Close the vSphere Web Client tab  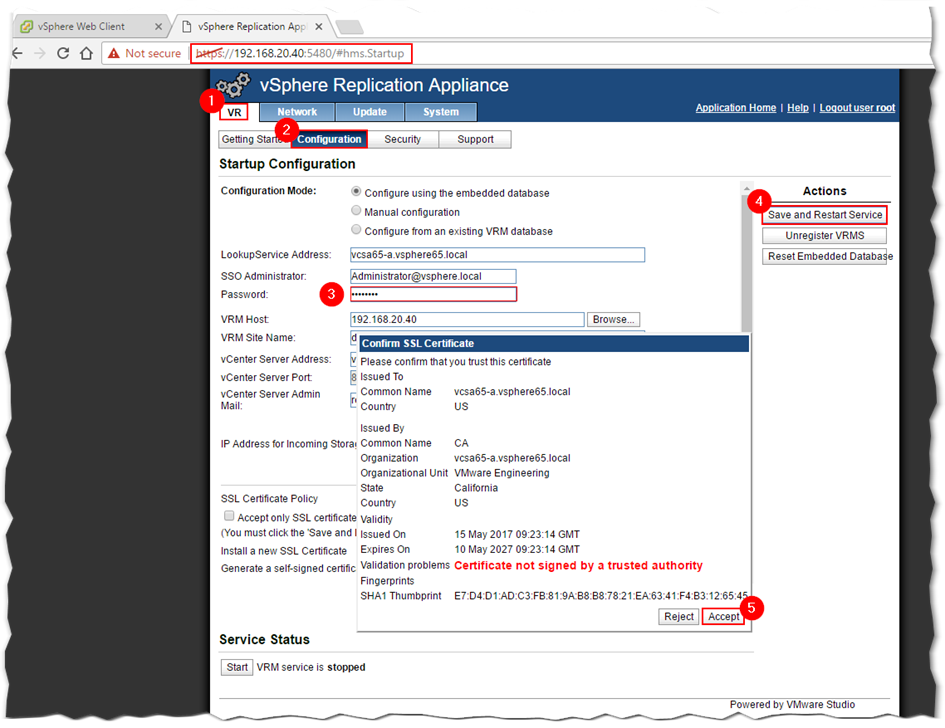click(x=158, y=27)
